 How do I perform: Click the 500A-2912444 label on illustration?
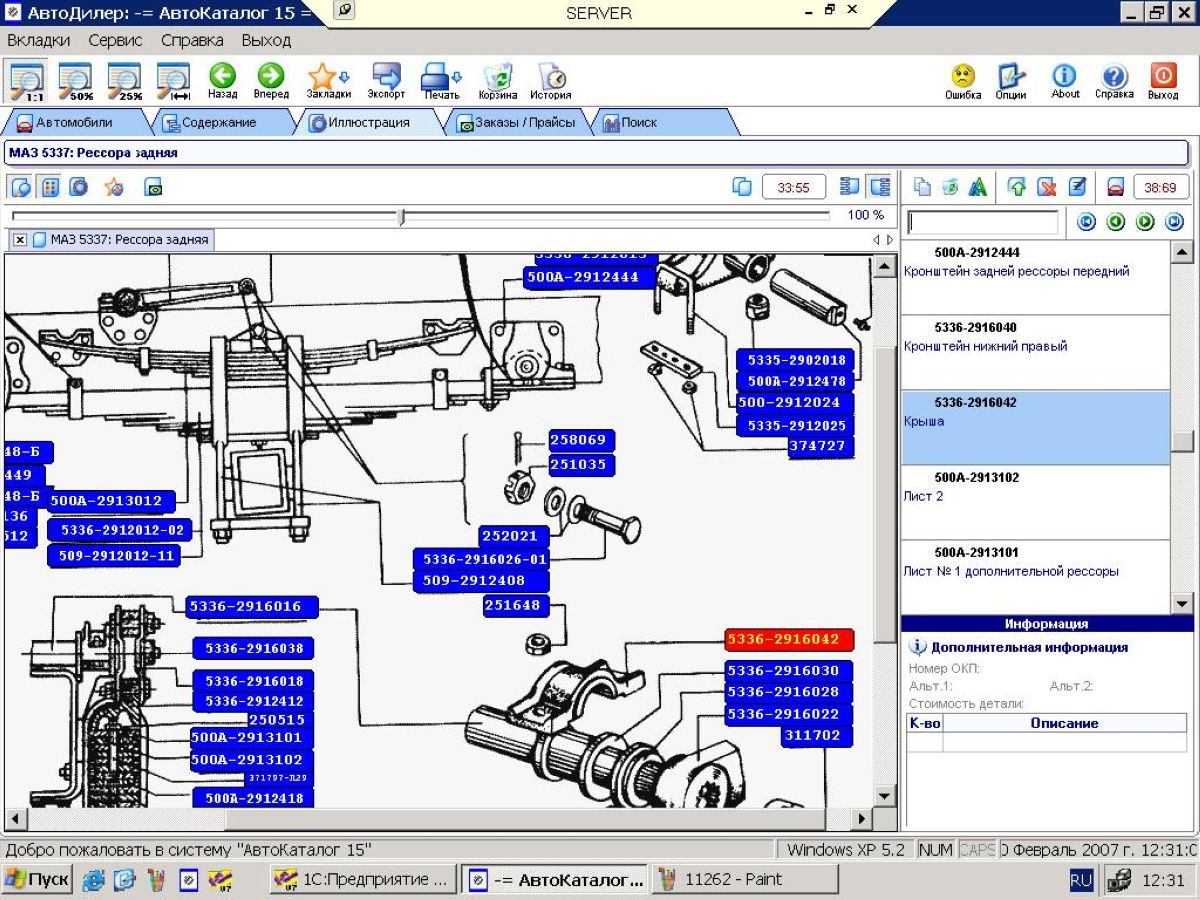[589, 278]
